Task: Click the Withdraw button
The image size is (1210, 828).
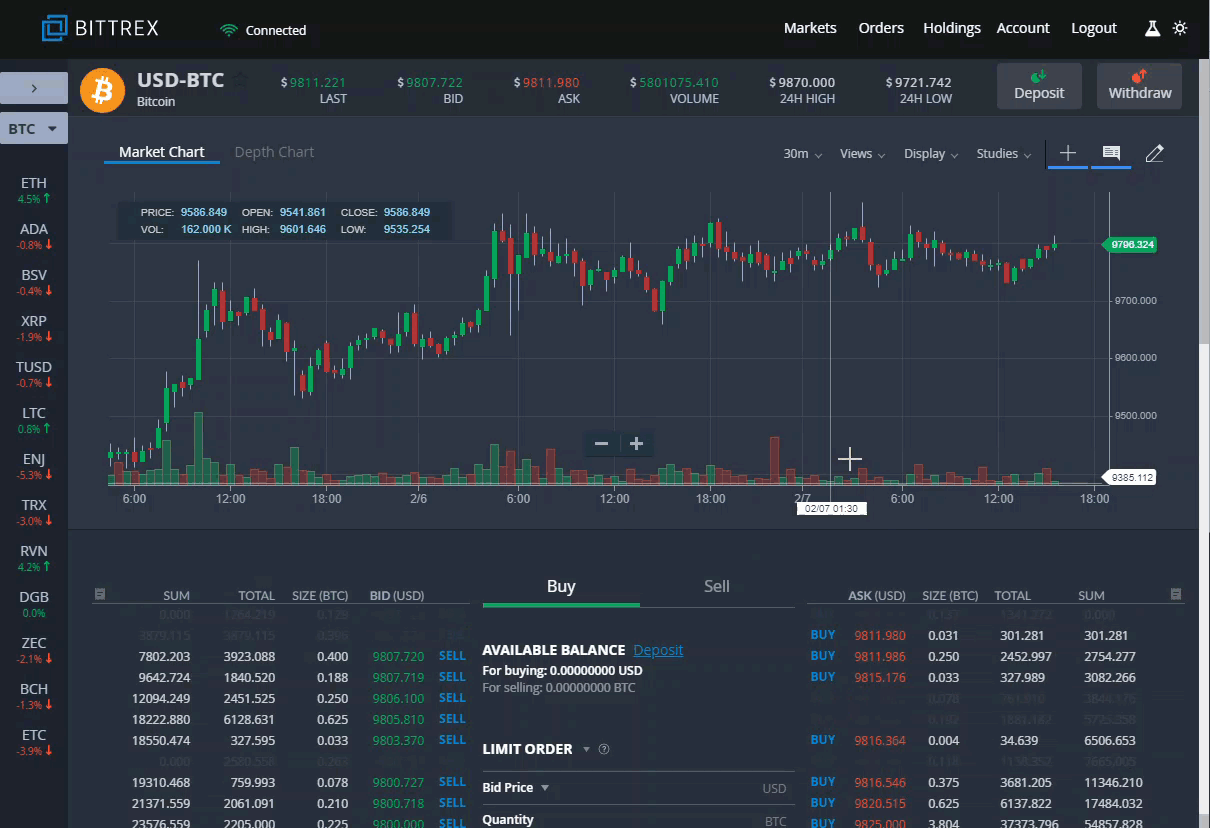Action: click(x=1140, y=86)
